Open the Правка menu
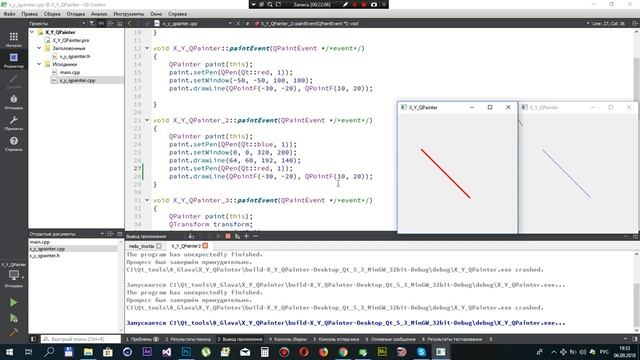Image resolution: width=640 pixels, height=360 pixels. click(29, 14)
